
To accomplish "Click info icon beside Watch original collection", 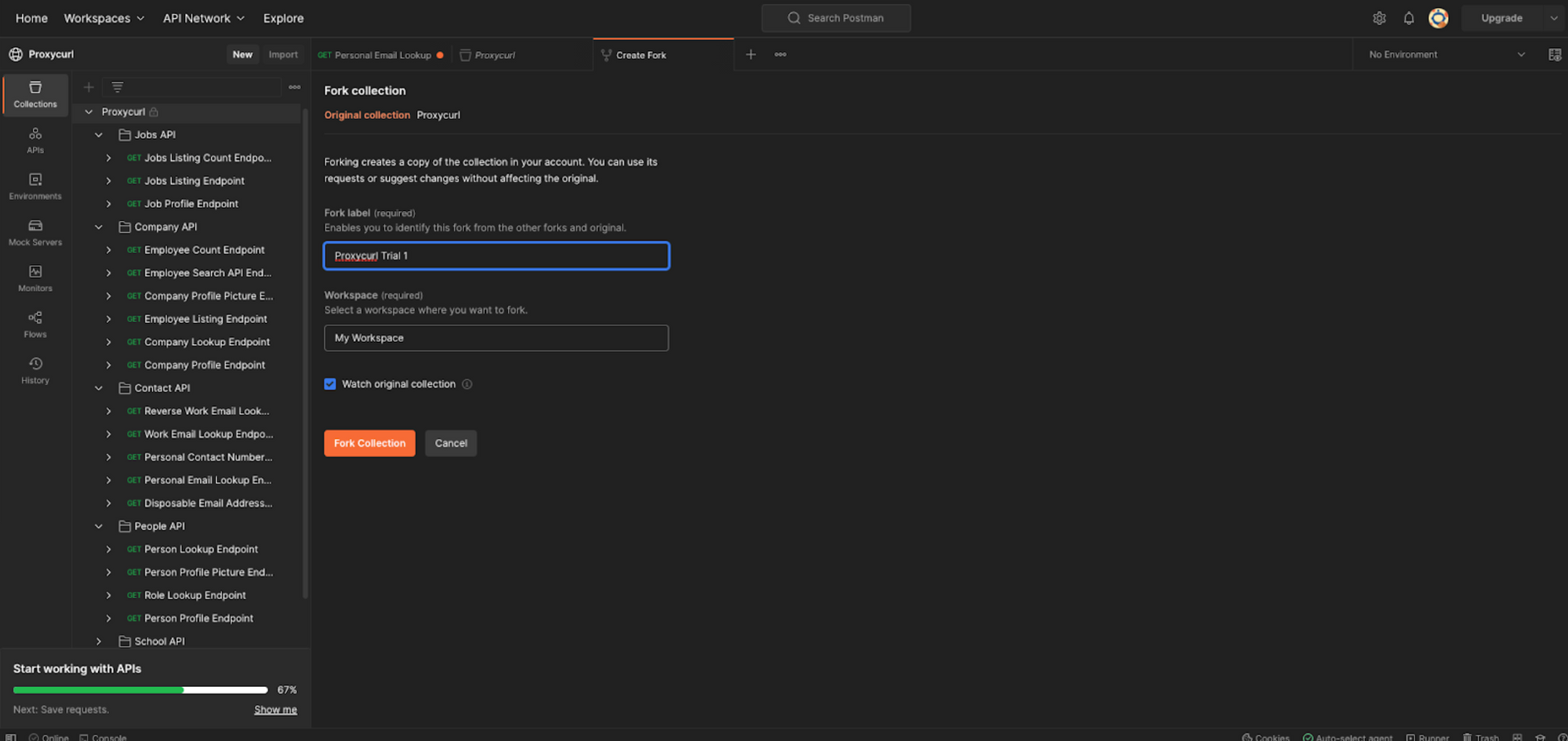I will [467, 384].
